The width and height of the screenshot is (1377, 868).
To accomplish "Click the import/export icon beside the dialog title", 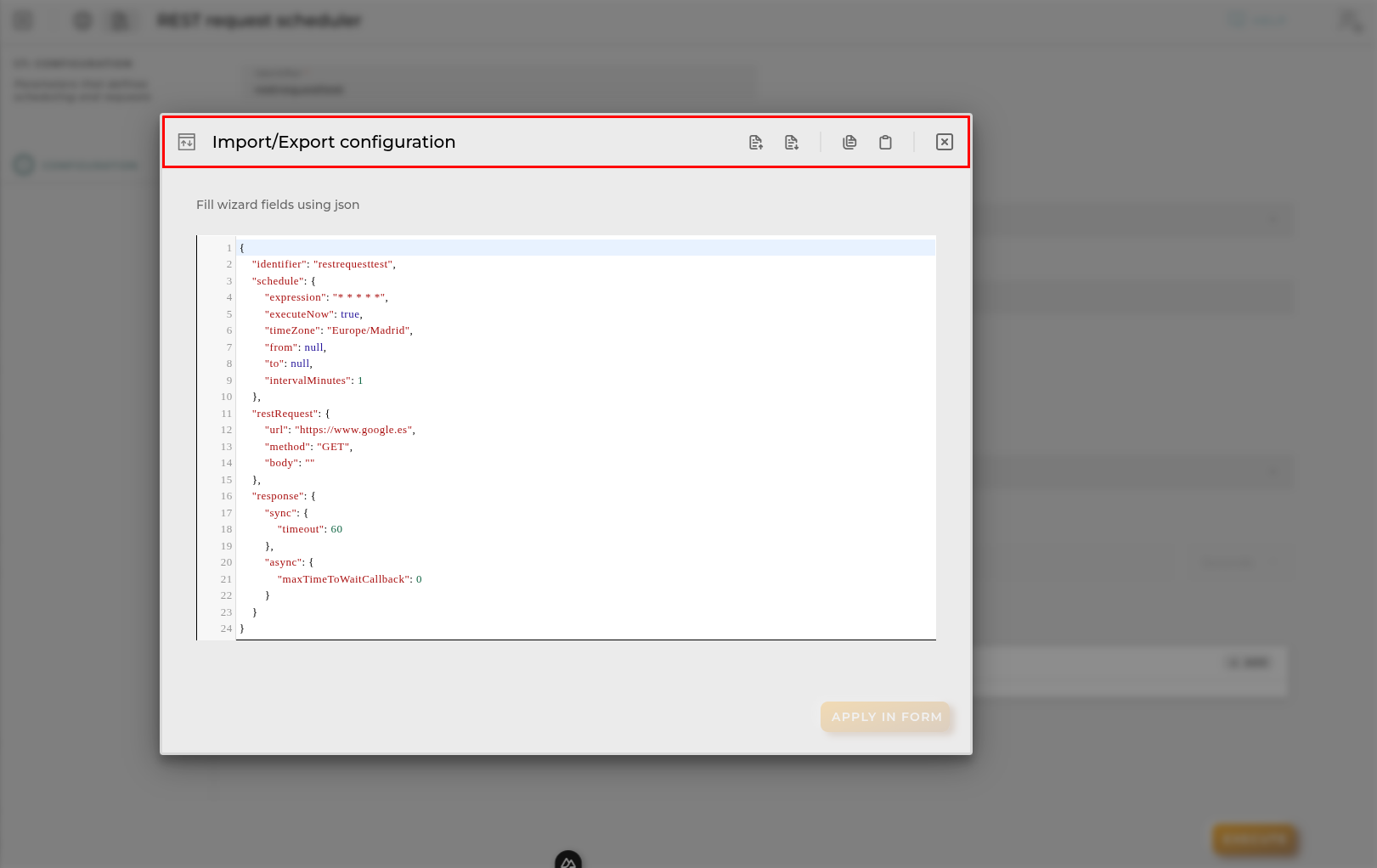I will 187,142.
